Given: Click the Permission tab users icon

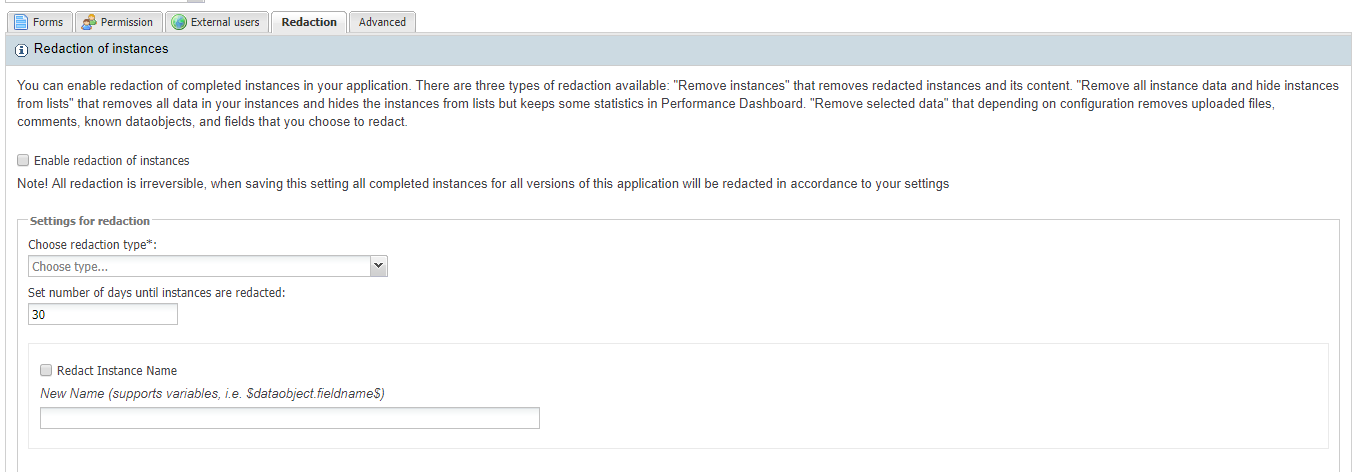Looking at the screenshot, I should pyautogui.click(x=88, y=22).
